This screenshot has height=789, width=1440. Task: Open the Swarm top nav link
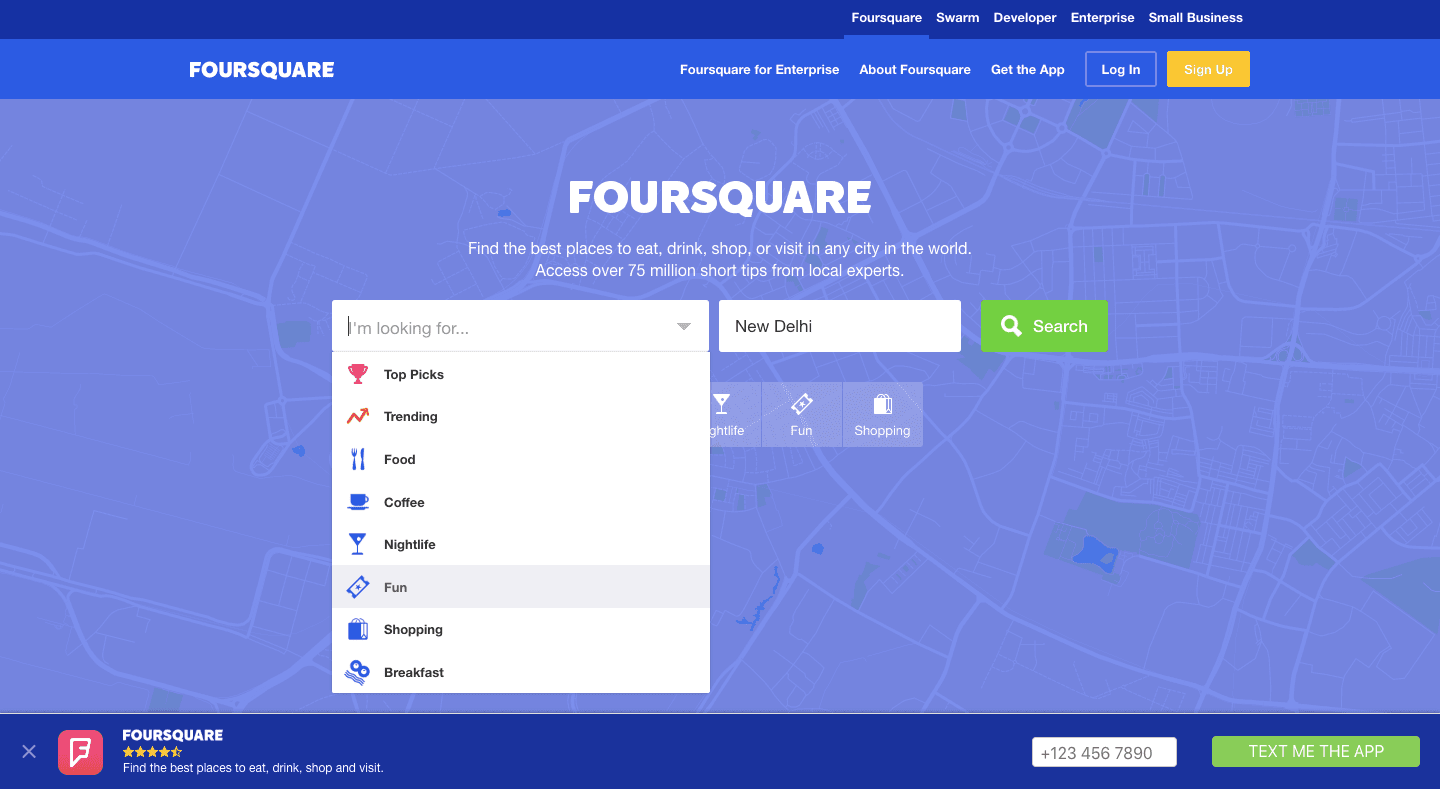957,18
